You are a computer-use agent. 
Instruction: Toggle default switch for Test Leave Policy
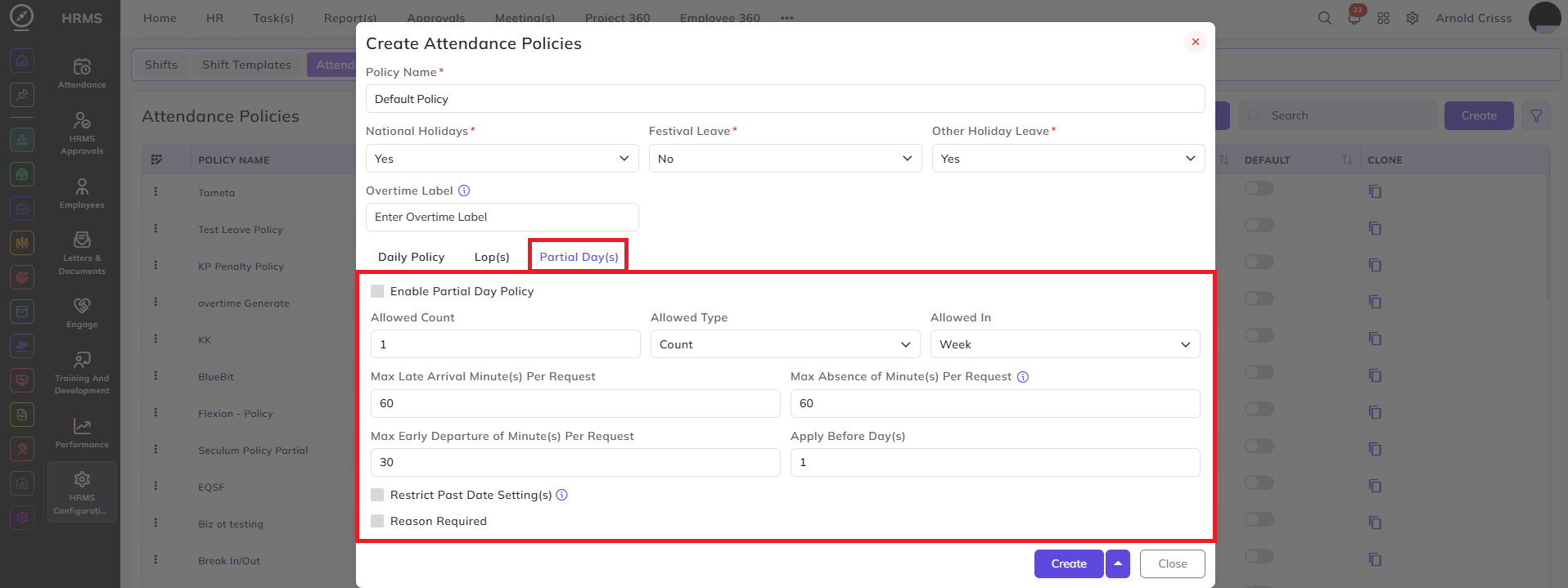[1259, 225]
